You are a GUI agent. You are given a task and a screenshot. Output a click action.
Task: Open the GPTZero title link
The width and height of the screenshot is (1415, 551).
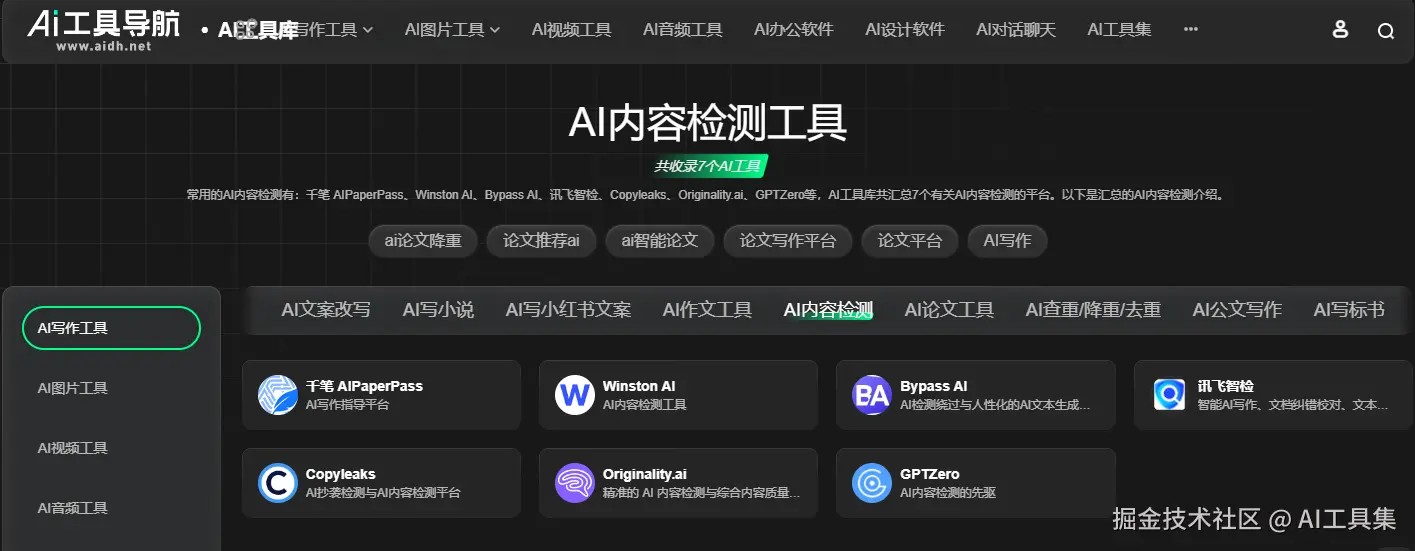929,474
